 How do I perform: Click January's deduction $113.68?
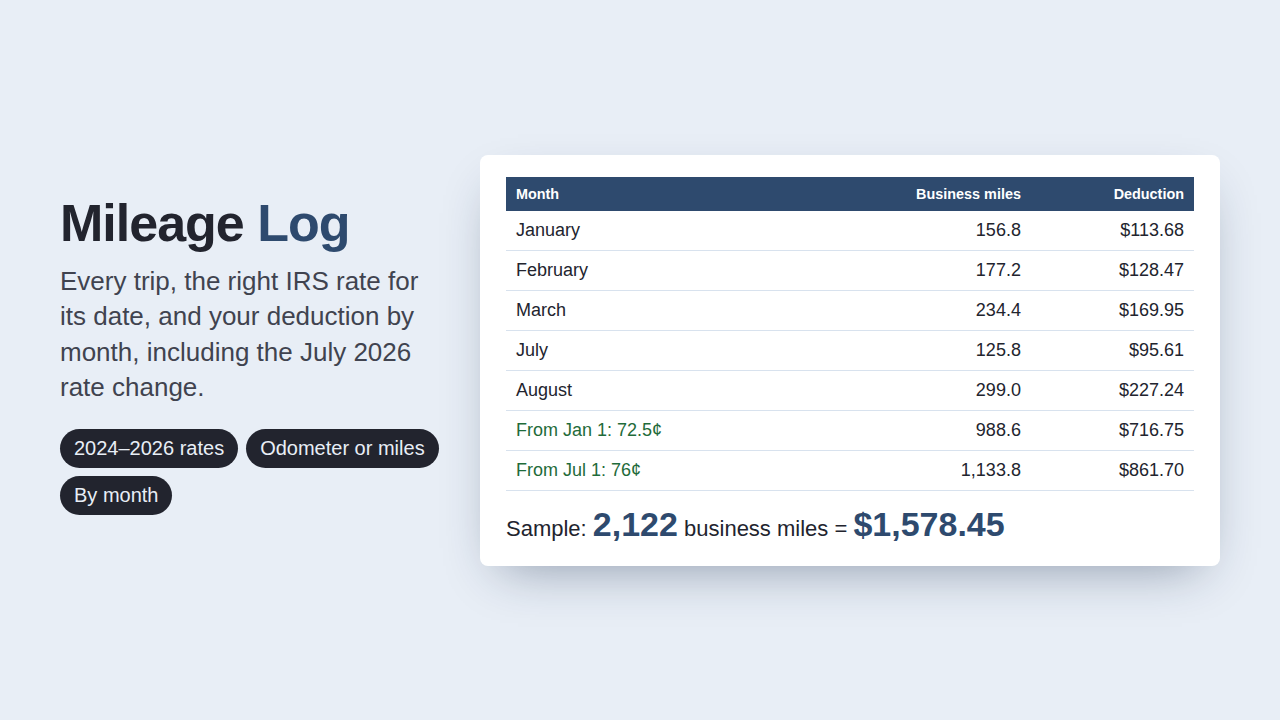(1152, 230)
